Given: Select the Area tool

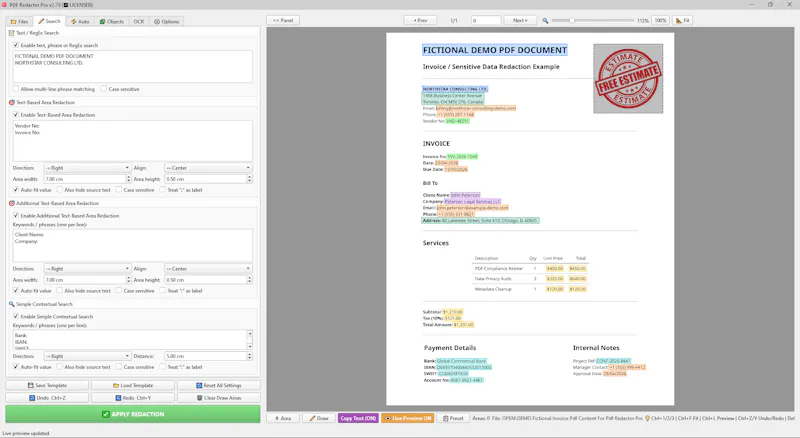Looking at the screenshot, I should point(283,418).
